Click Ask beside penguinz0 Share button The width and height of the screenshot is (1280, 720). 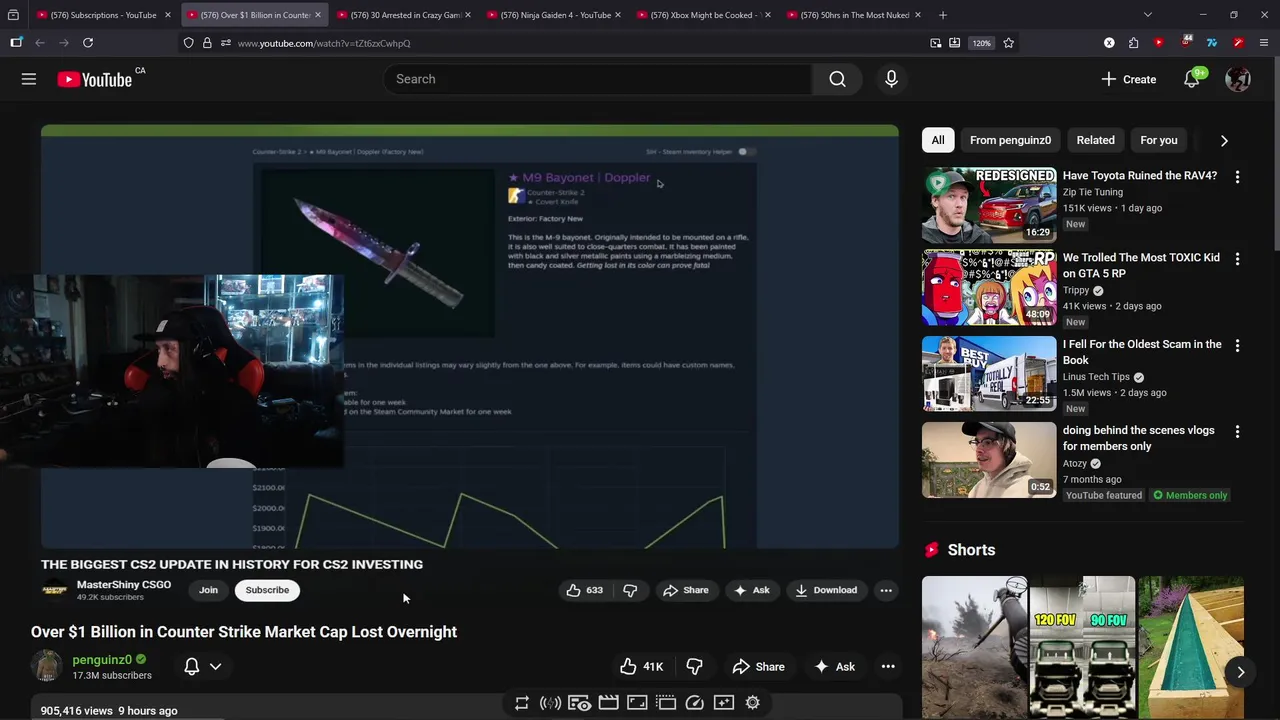(x=833, y=666)
